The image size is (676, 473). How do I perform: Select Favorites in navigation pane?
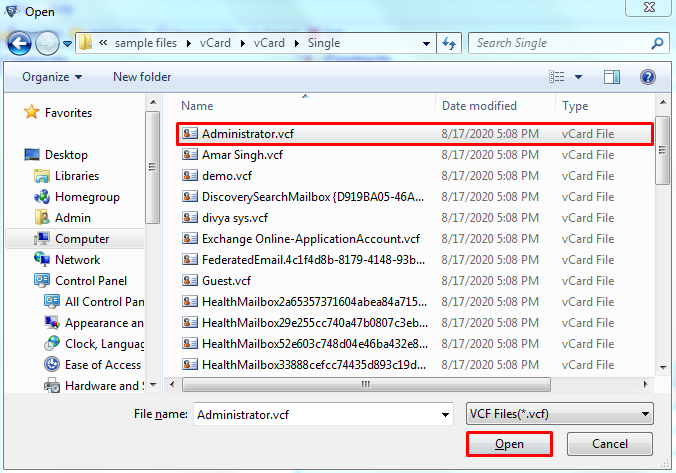(58, 113)
